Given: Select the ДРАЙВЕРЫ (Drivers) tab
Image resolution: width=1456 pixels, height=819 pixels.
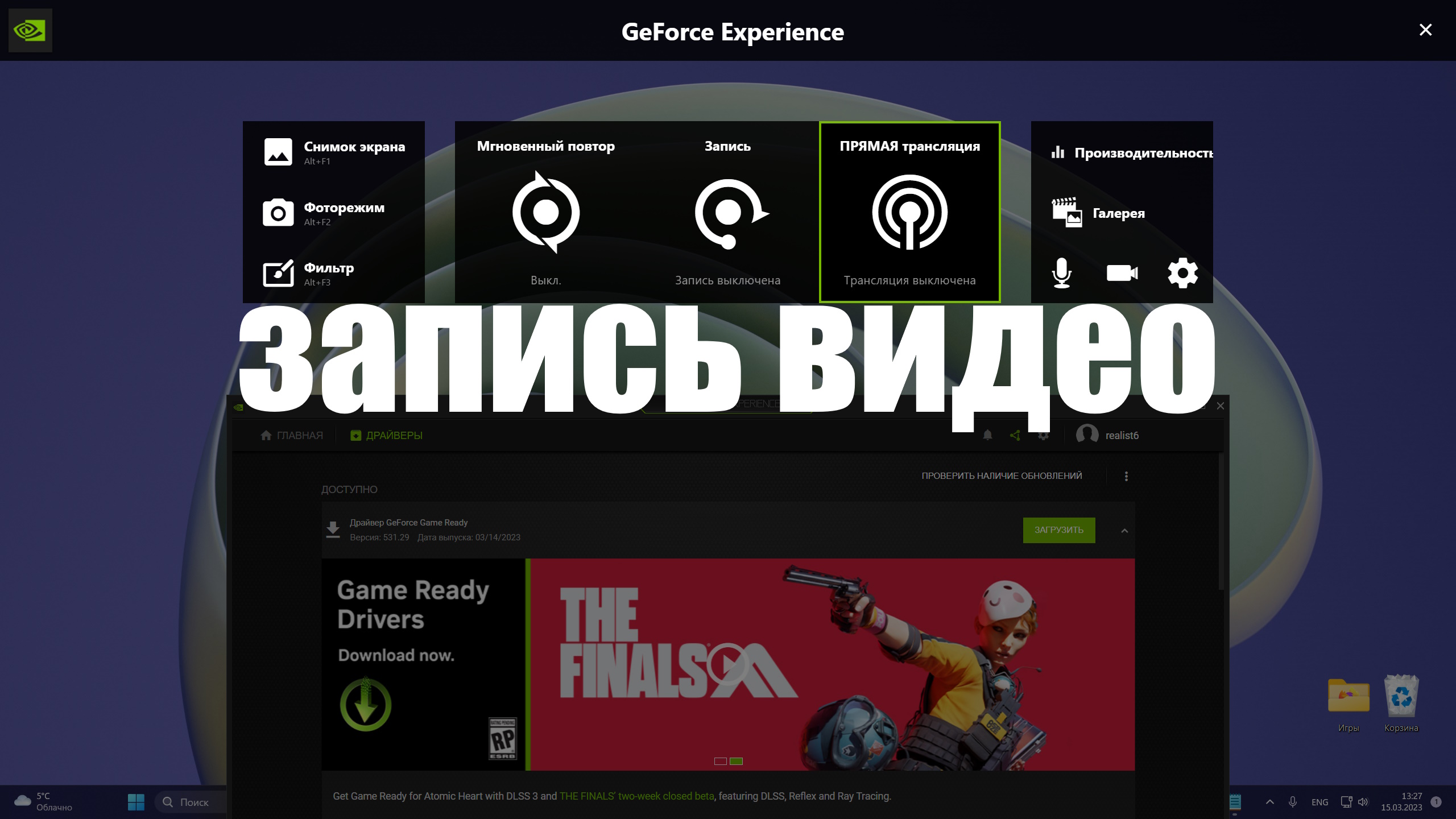Looking at the screenshot, I should pos(386,435).
